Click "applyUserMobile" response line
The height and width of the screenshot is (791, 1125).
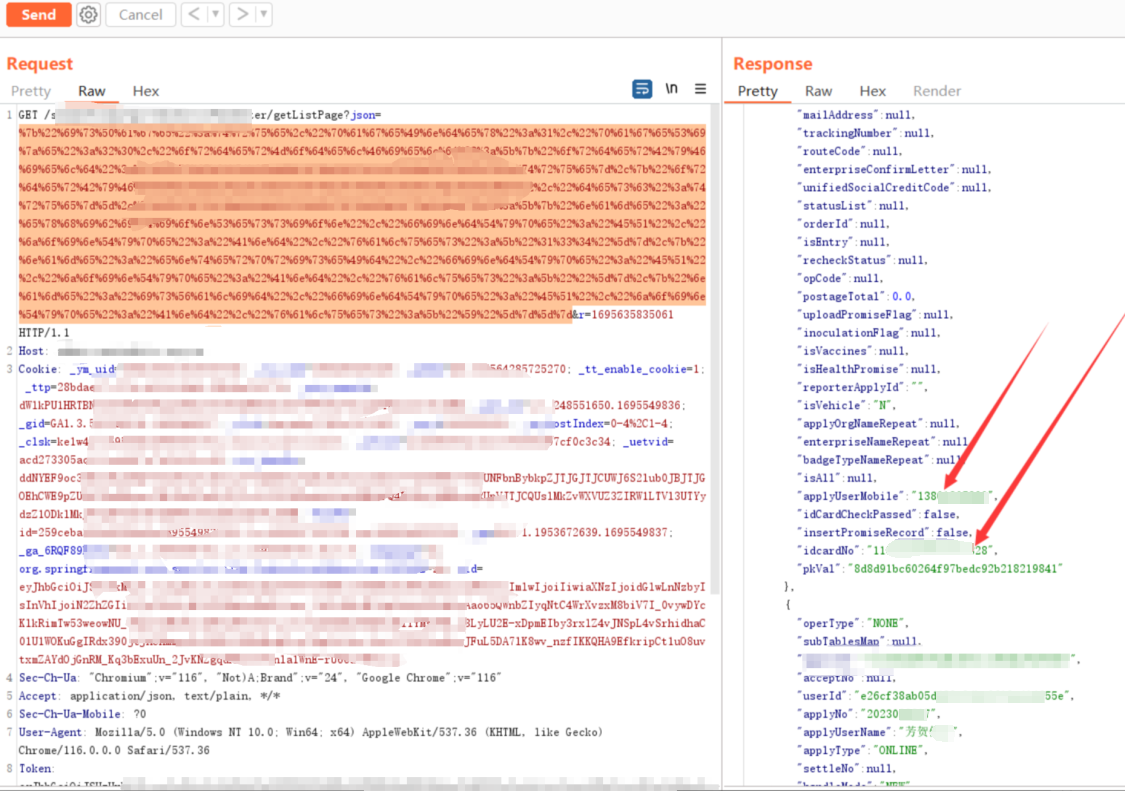pyautogui.click(x=898, y=496)
